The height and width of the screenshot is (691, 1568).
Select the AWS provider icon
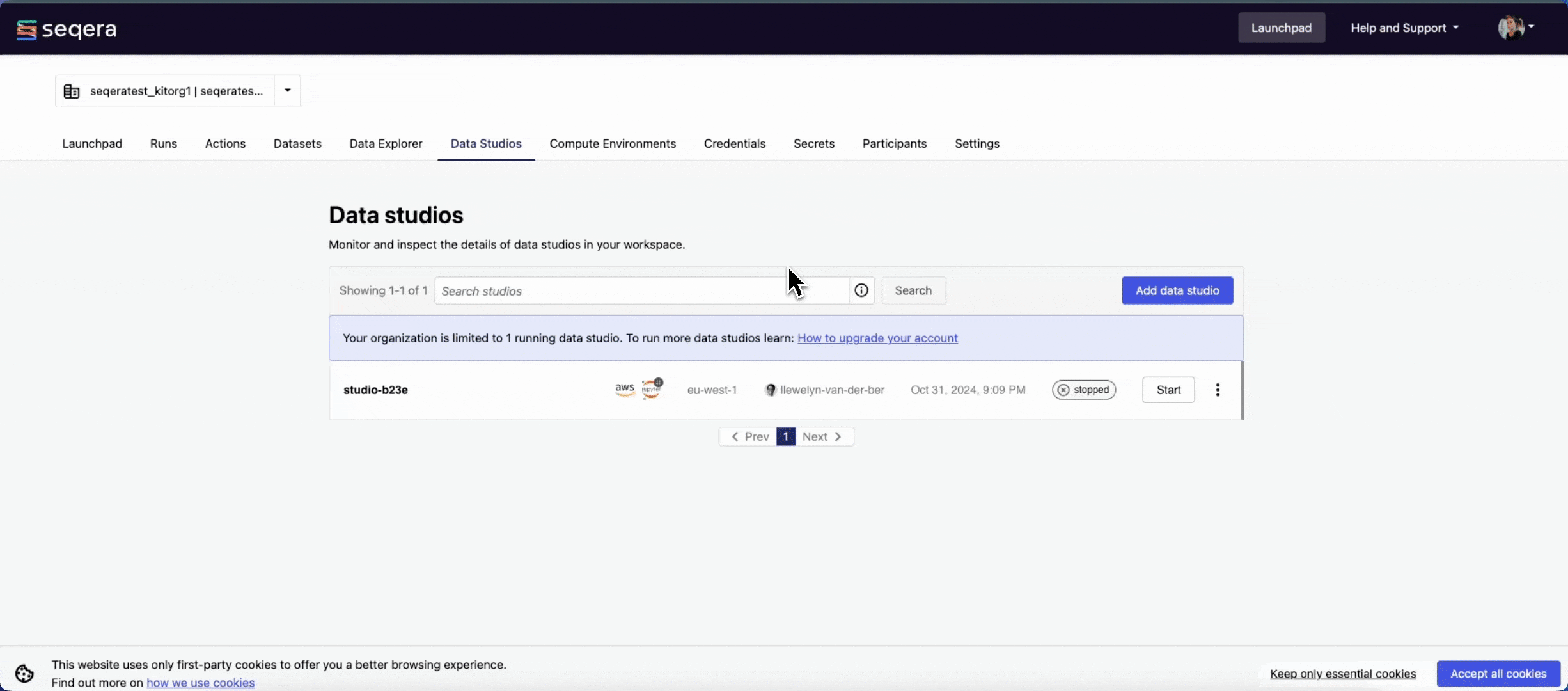point(623,388)
